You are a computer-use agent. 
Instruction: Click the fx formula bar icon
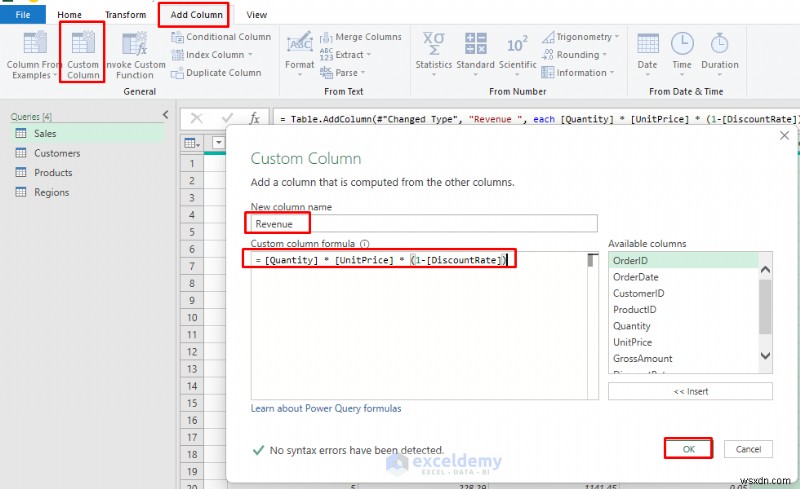pyautogui.click(x=255, y=118)
